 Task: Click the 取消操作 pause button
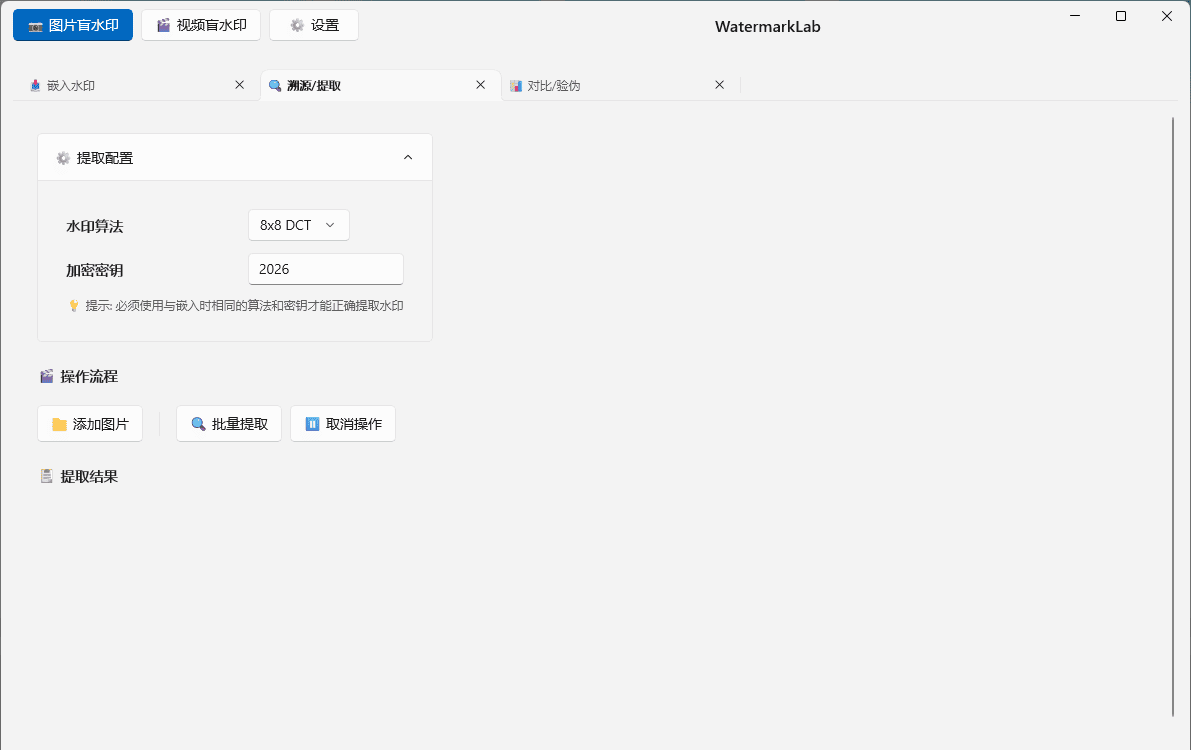click(x=343, y=424)
